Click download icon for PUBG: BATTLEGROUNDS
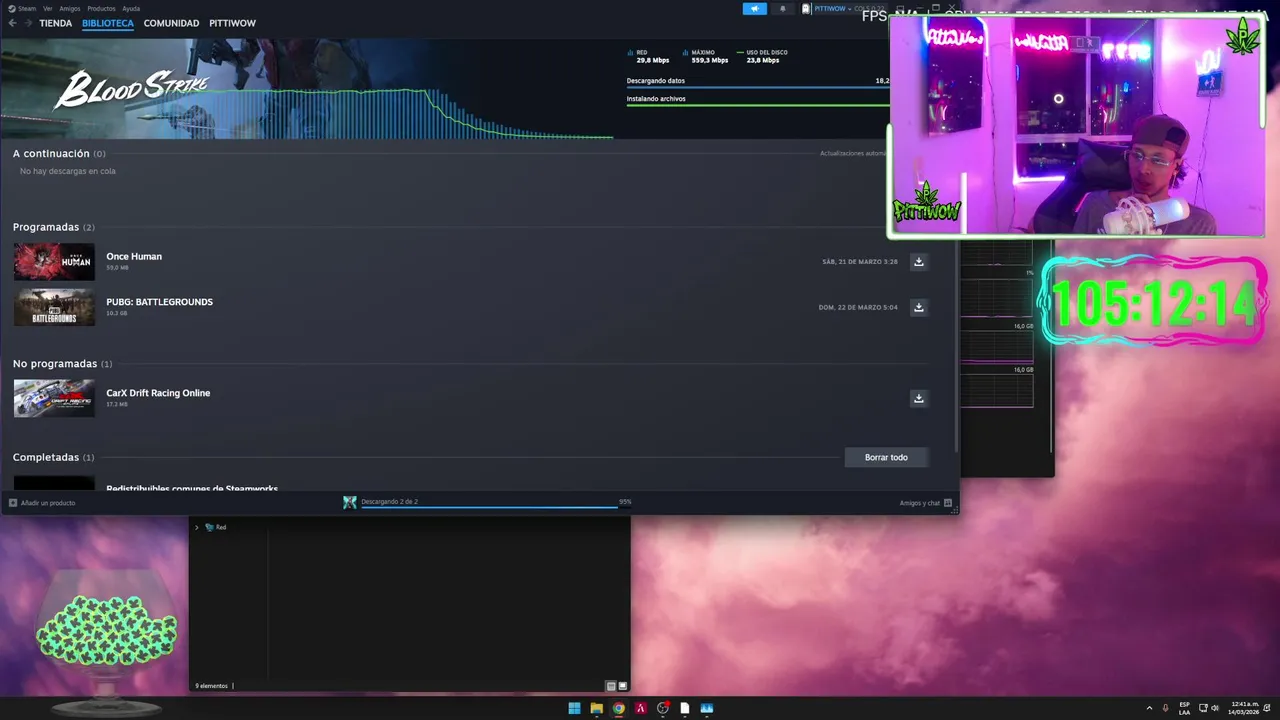 tap(918, 307)
